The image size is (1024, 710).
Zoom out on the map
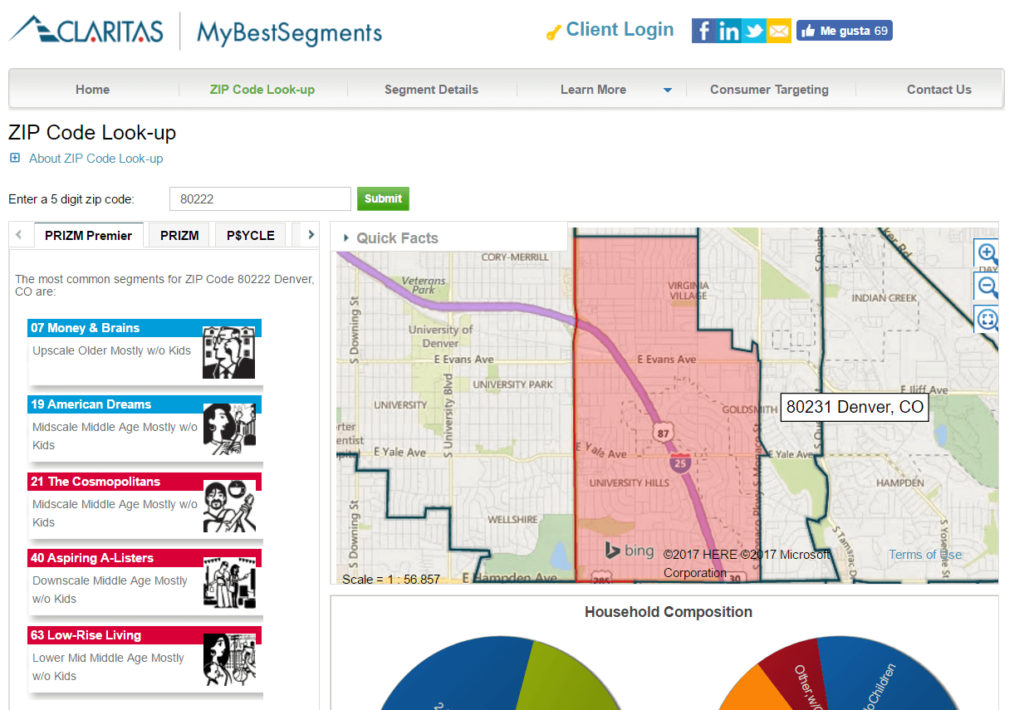pos(987,286)
